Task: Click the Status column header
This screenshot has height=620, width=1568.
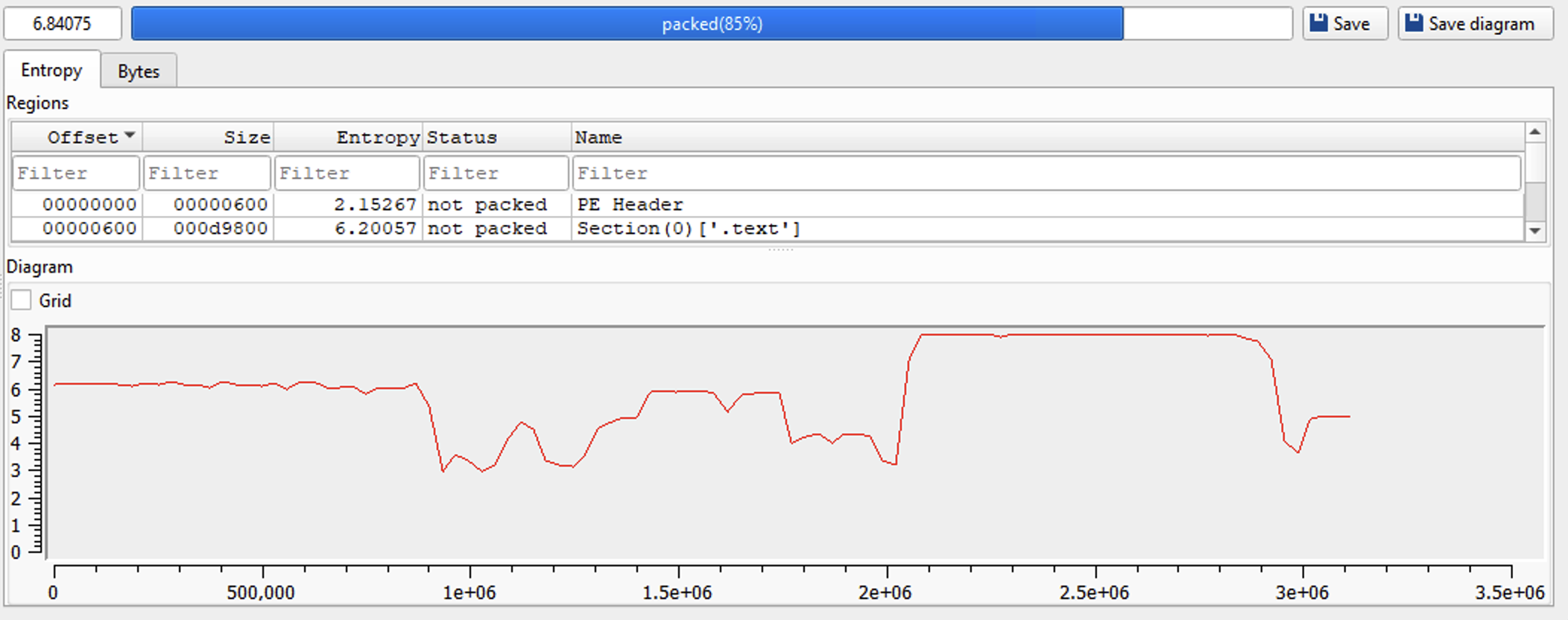Action: 496,138
